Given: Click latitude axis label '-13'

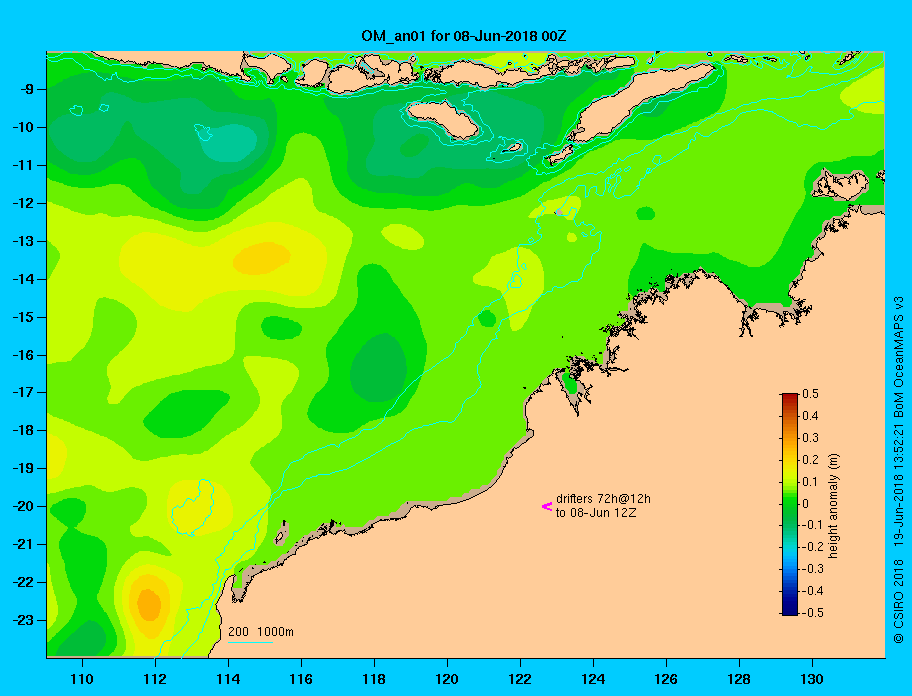Looking at the screenshot, I should (23, 241).
